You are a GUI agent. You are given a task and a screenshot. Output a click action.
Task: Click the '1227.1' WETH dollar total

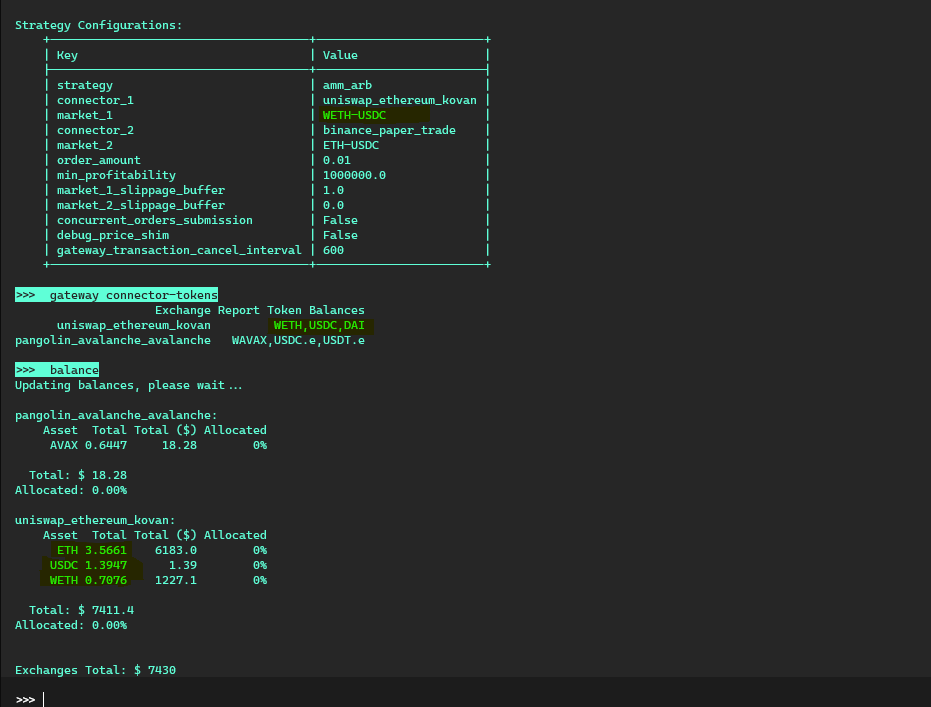point(176,580)
